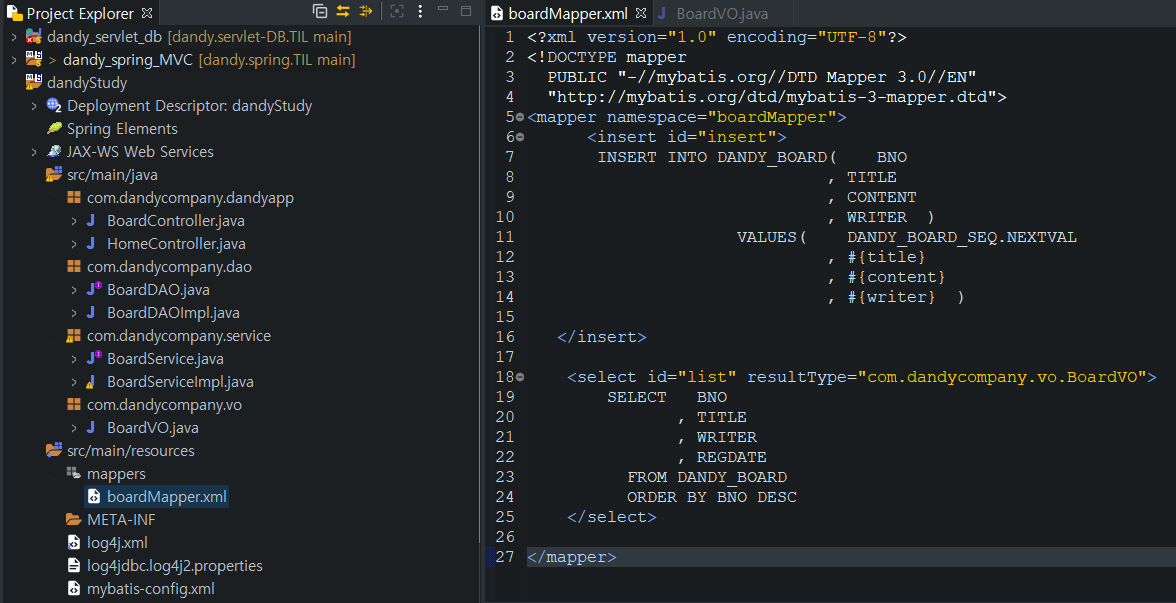Expand the BoardVO.java tree node
This screenshot has height=603, width=1176.
[x=74, y=428]
